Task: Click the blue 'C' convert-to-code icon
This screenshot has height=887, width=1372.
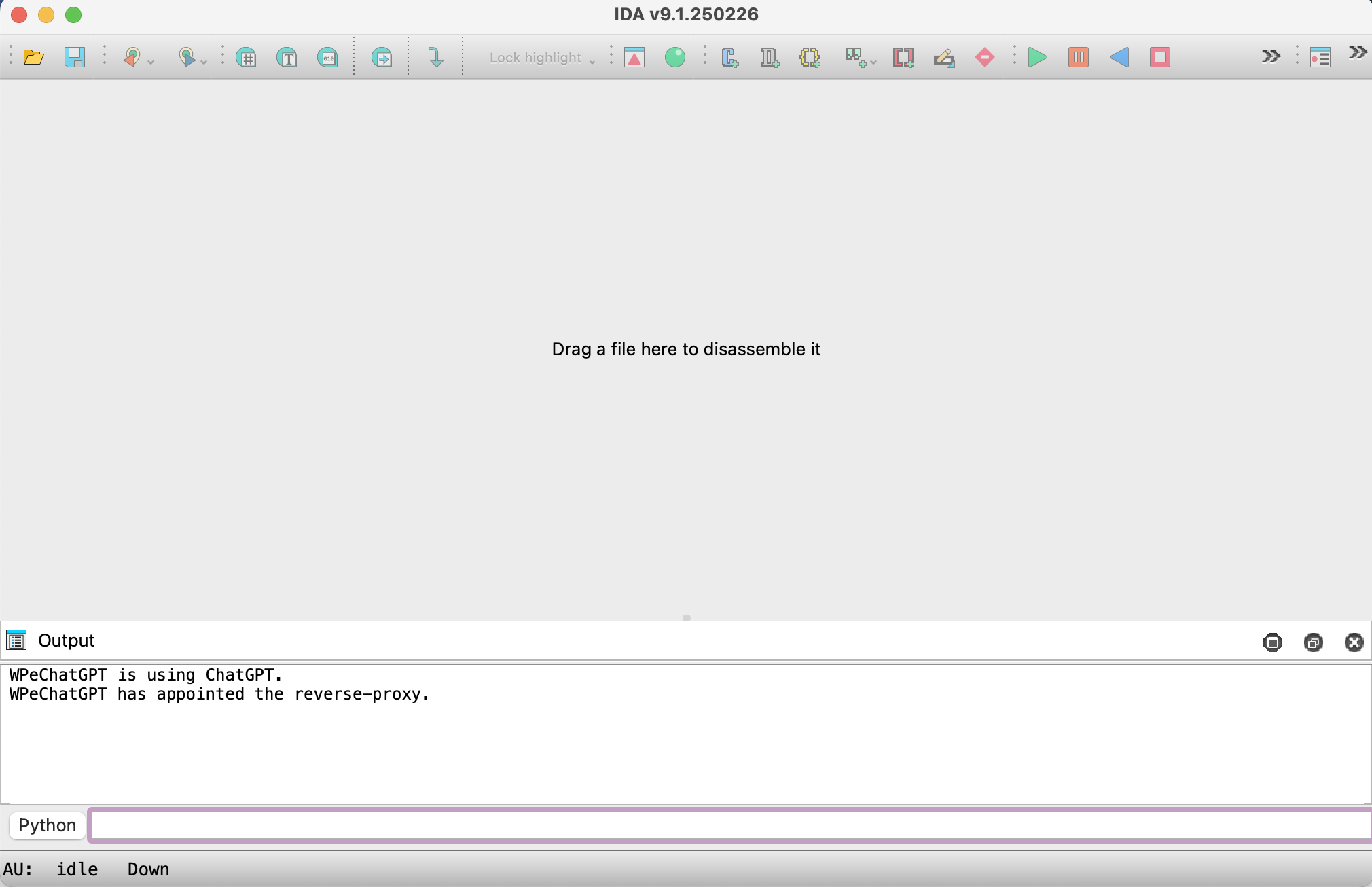Action: pyautogui.click(x=729, y=57)
